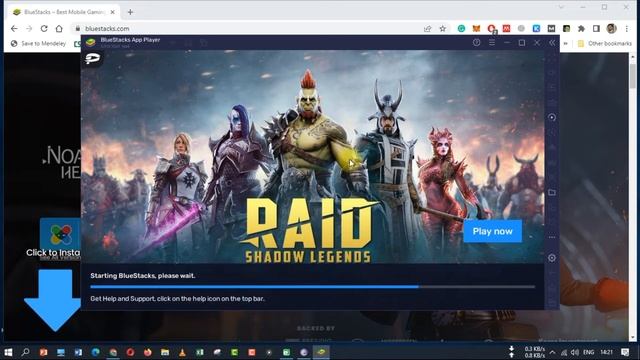The width and height of the screenshot is (640, 360).
Task: Bookmark this page with the star icon
Action: click(442, 29)
